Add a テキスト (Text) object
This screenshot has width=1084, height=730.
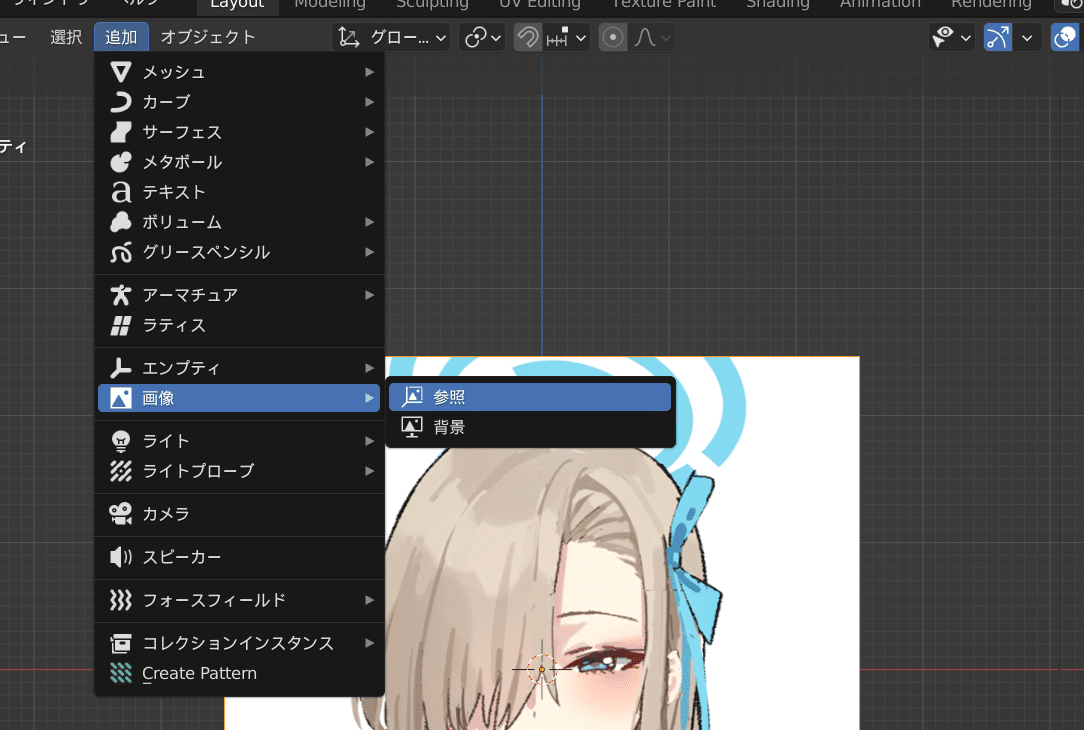(x=239, y=191)
